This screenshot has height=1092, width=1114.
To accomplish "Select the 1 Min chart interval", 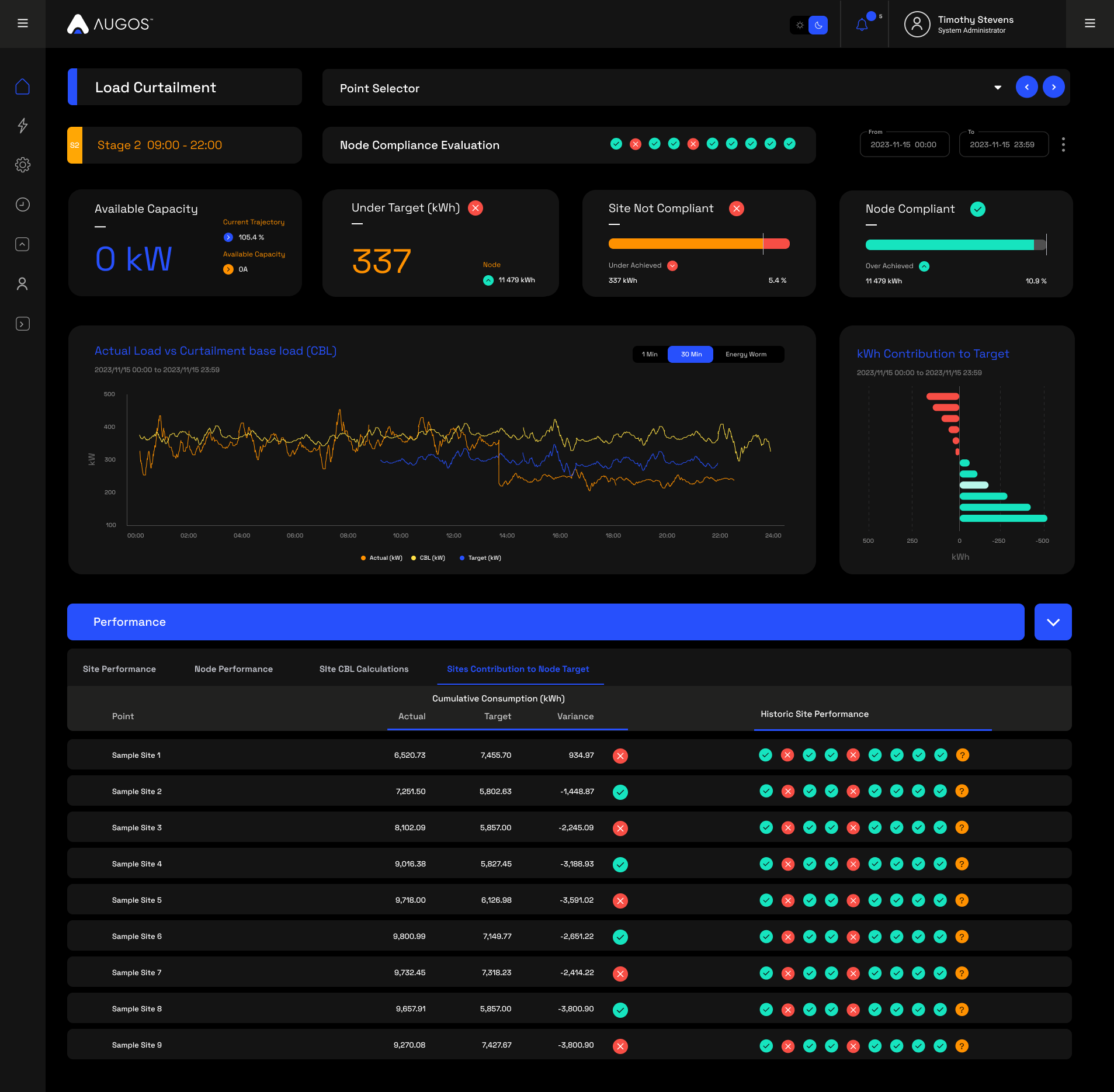I will tap(650, 355).
